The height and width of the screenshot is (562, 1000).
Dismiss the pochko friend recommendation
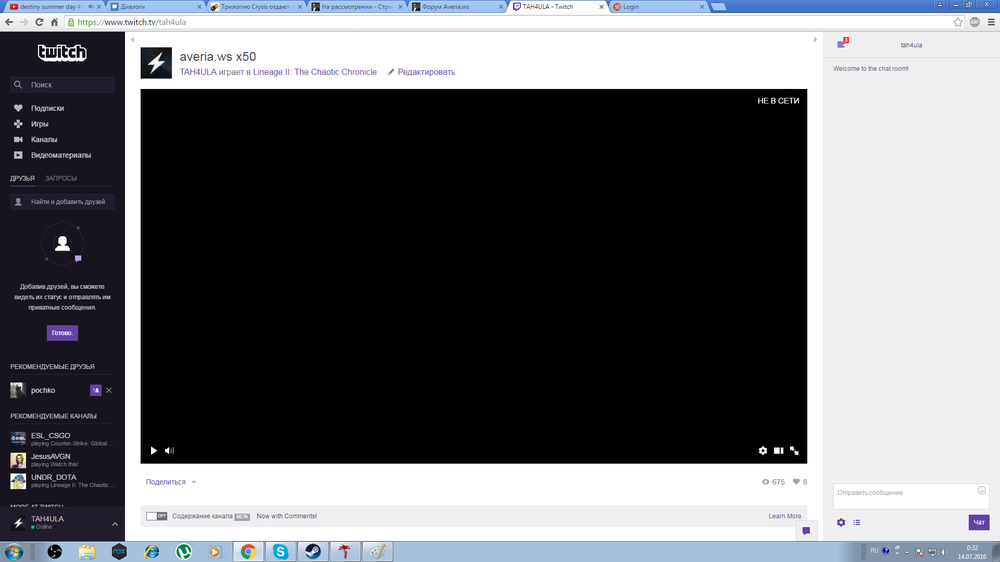[x=109, y=390]
